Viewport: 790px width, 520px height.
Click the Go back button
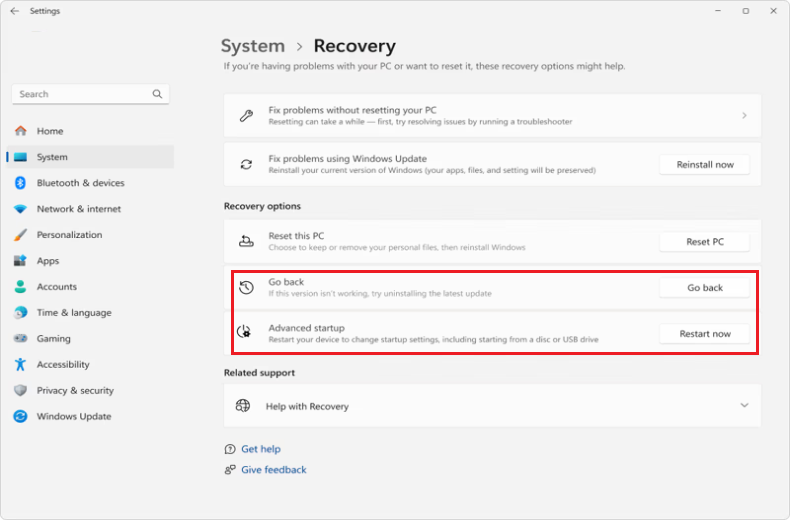coord(704,288)
